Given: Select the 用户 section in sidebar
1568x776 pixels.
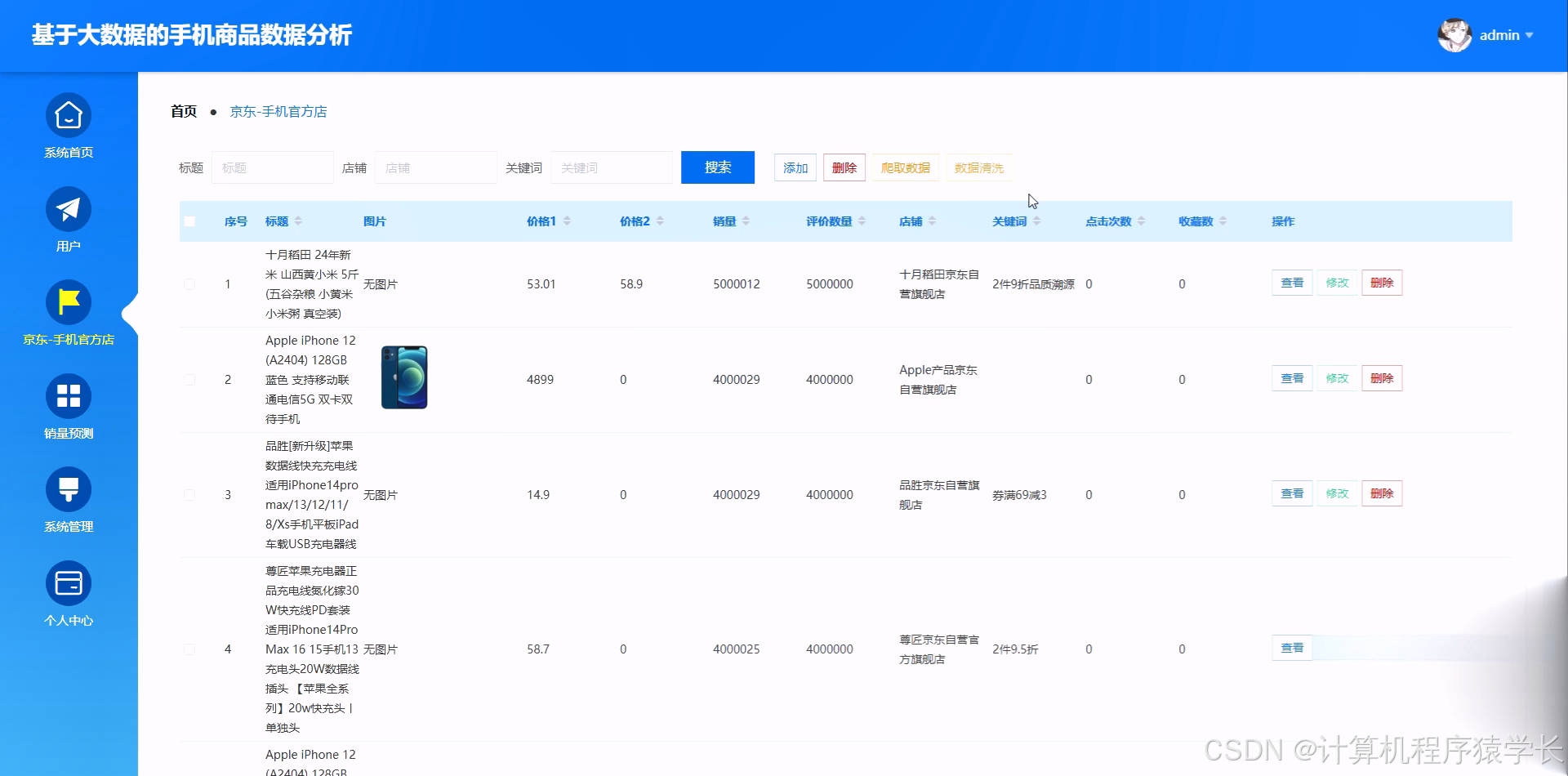Looking at the screenshot, I should click(x=68, y=221).
